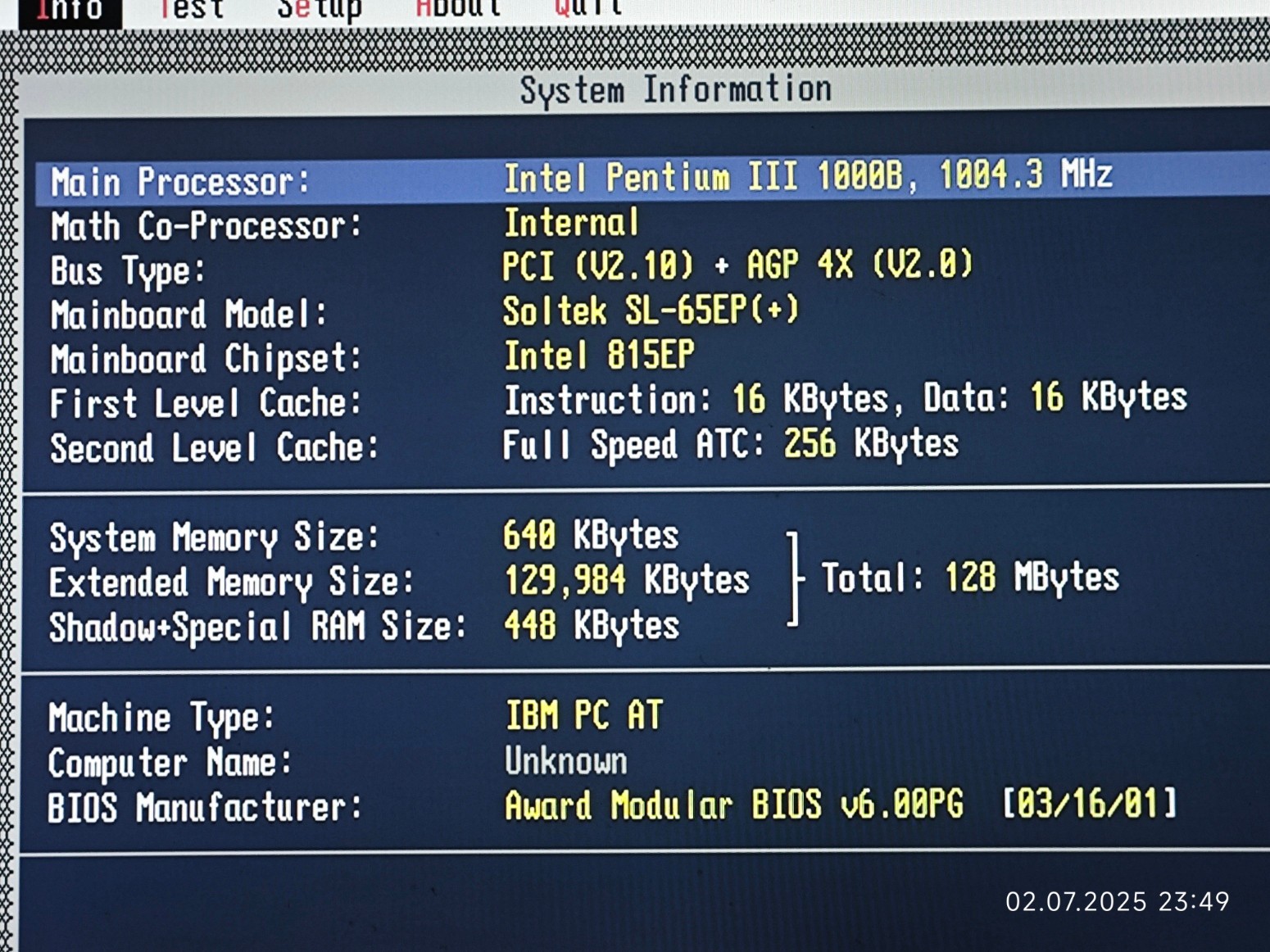The height and width of the screenshot is (952, 1270).
Task: Select the Computer Name label
Action: click(x=170, y=763)
